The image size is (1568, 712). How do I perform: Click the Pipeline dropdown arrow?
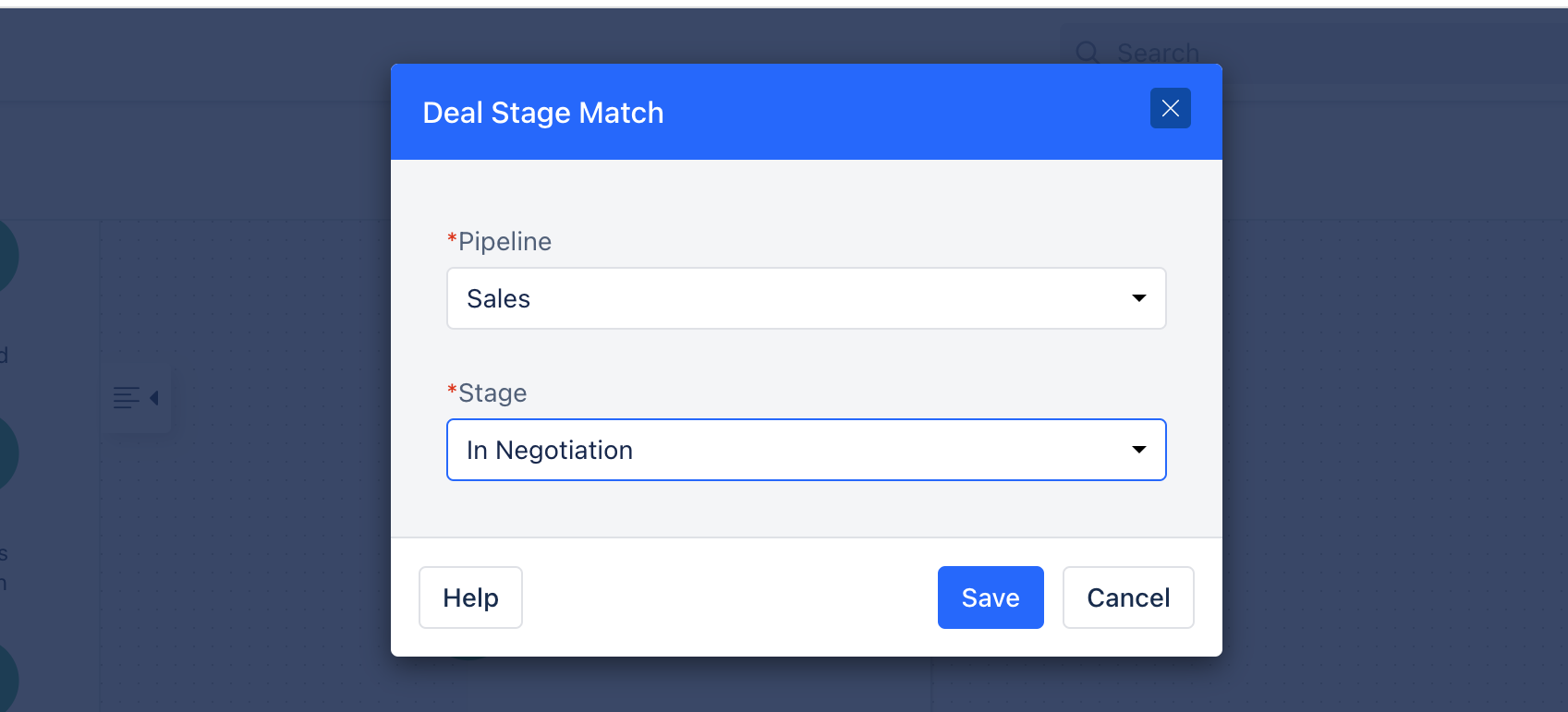click(1138, 298)
